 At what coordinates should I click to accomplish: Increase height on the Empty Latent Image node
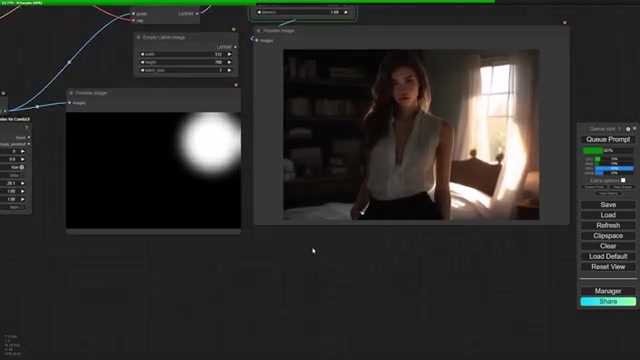229,62
